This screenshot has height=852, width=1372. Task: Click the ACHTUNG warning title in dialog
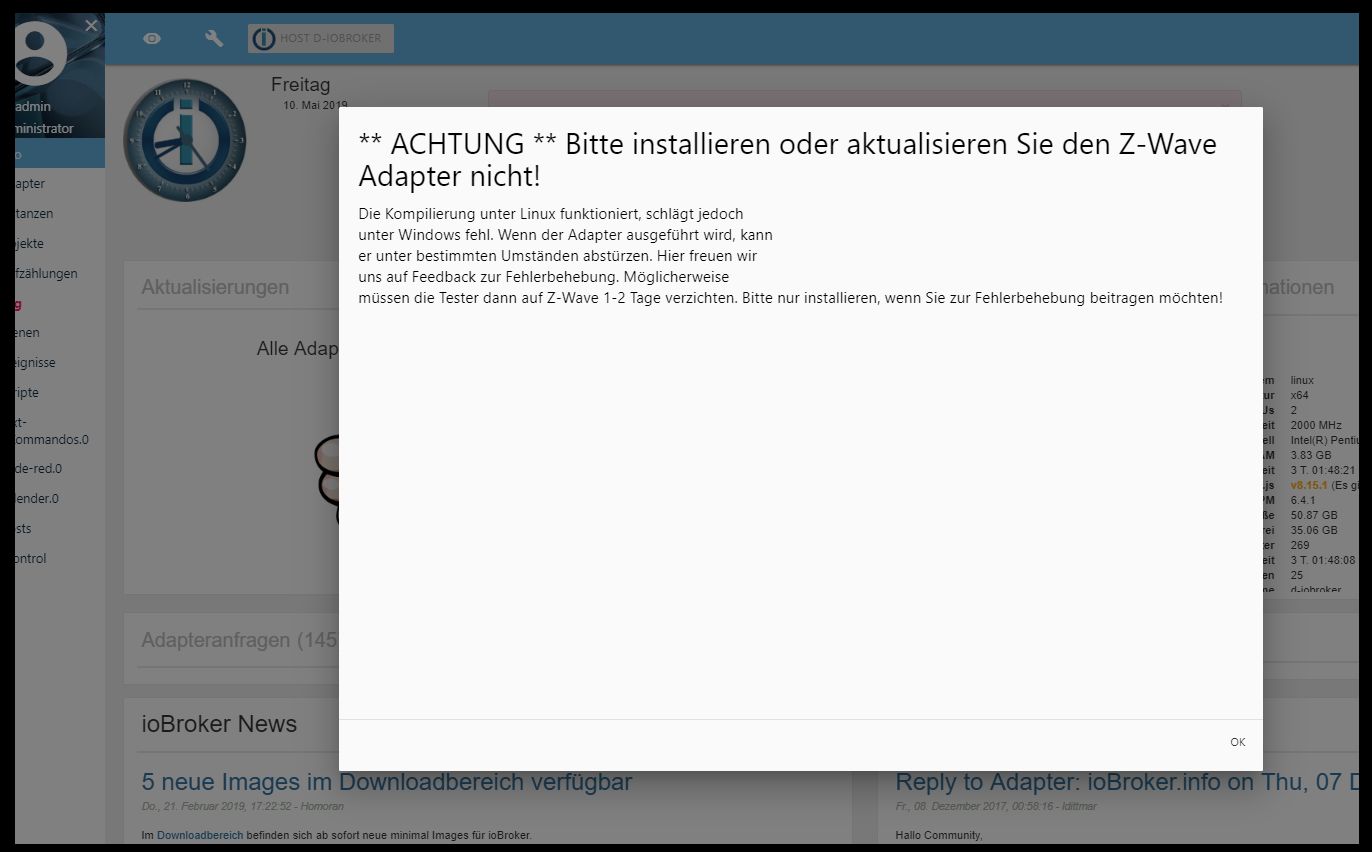pos(787,160)
